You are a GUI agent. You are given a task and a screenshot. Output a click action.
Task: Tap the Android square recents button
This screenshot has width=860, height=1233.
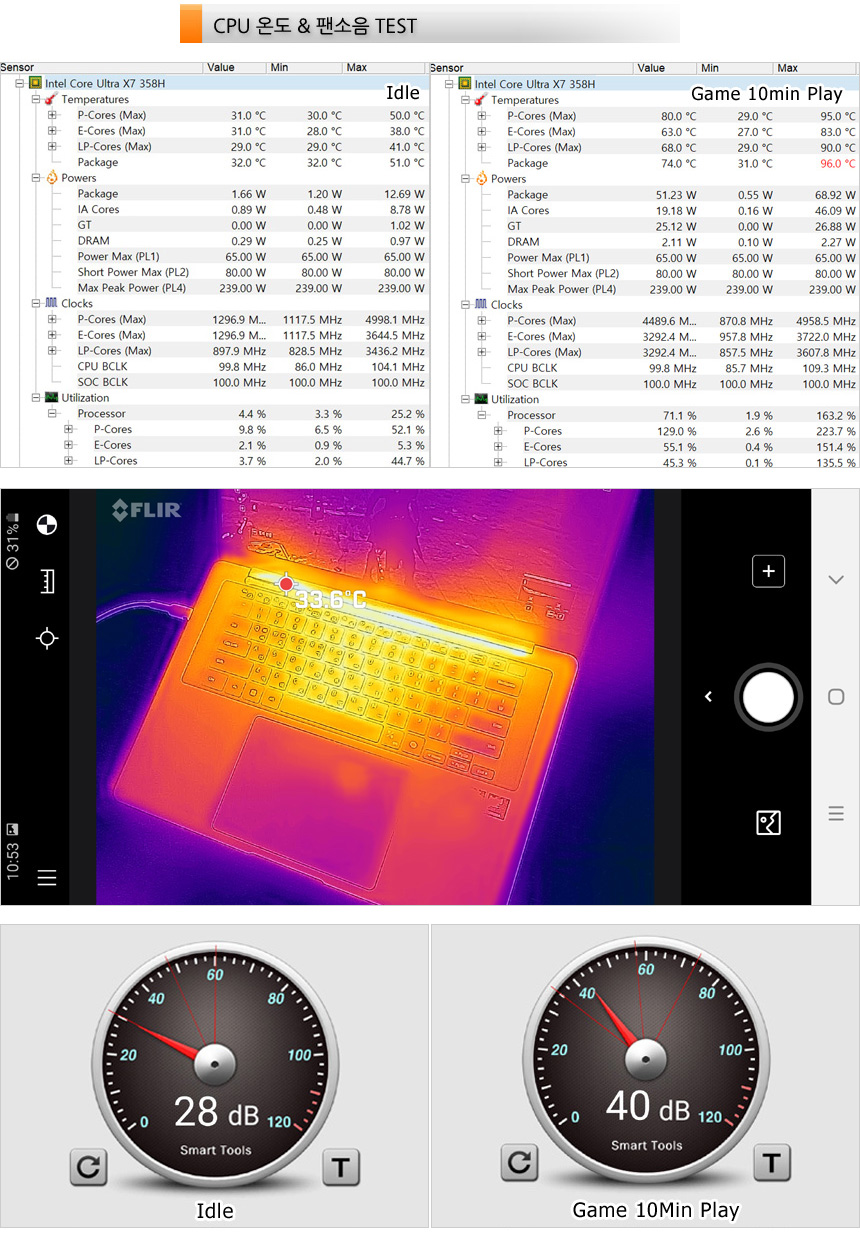click(x=836, y=697)
